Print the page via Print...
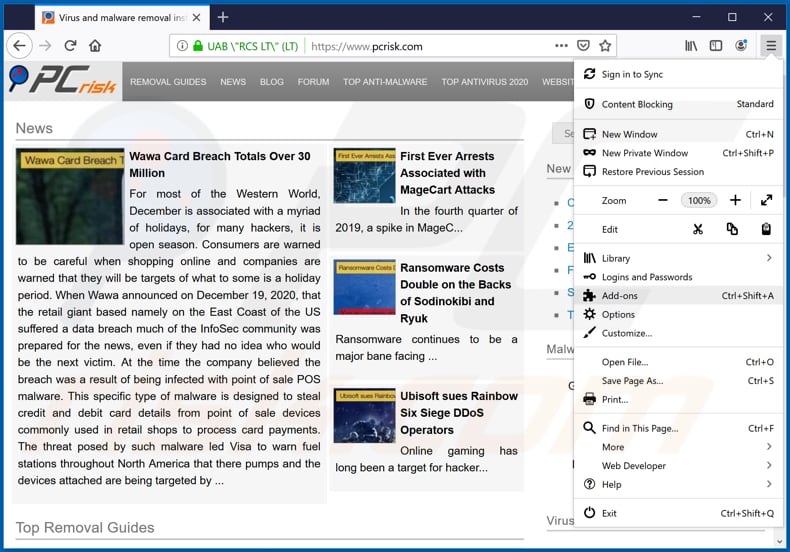 pyautogui.click(x=678, y=399)
